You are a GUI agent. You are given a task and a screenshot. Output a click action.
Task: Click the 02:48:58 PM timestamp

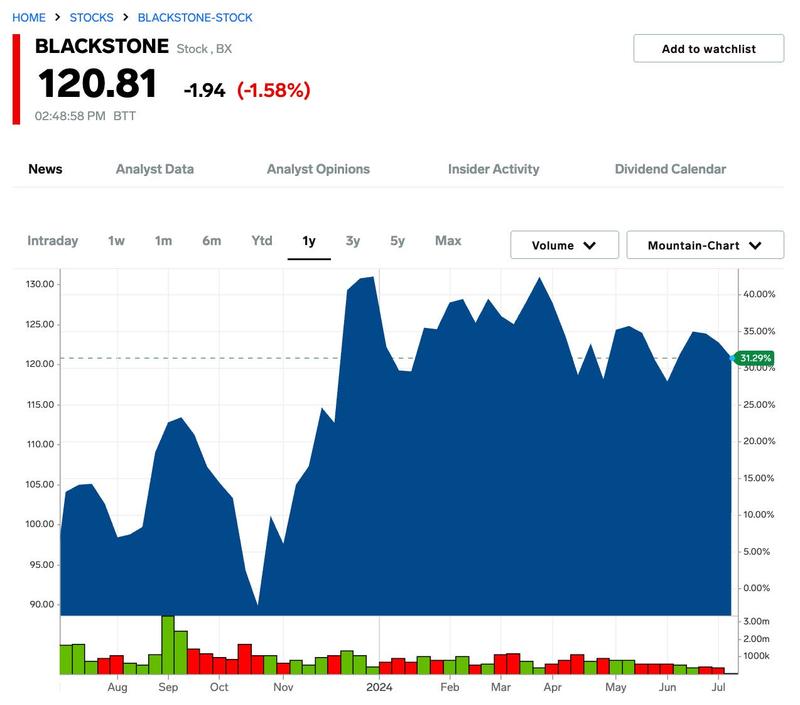pos(70,116)
